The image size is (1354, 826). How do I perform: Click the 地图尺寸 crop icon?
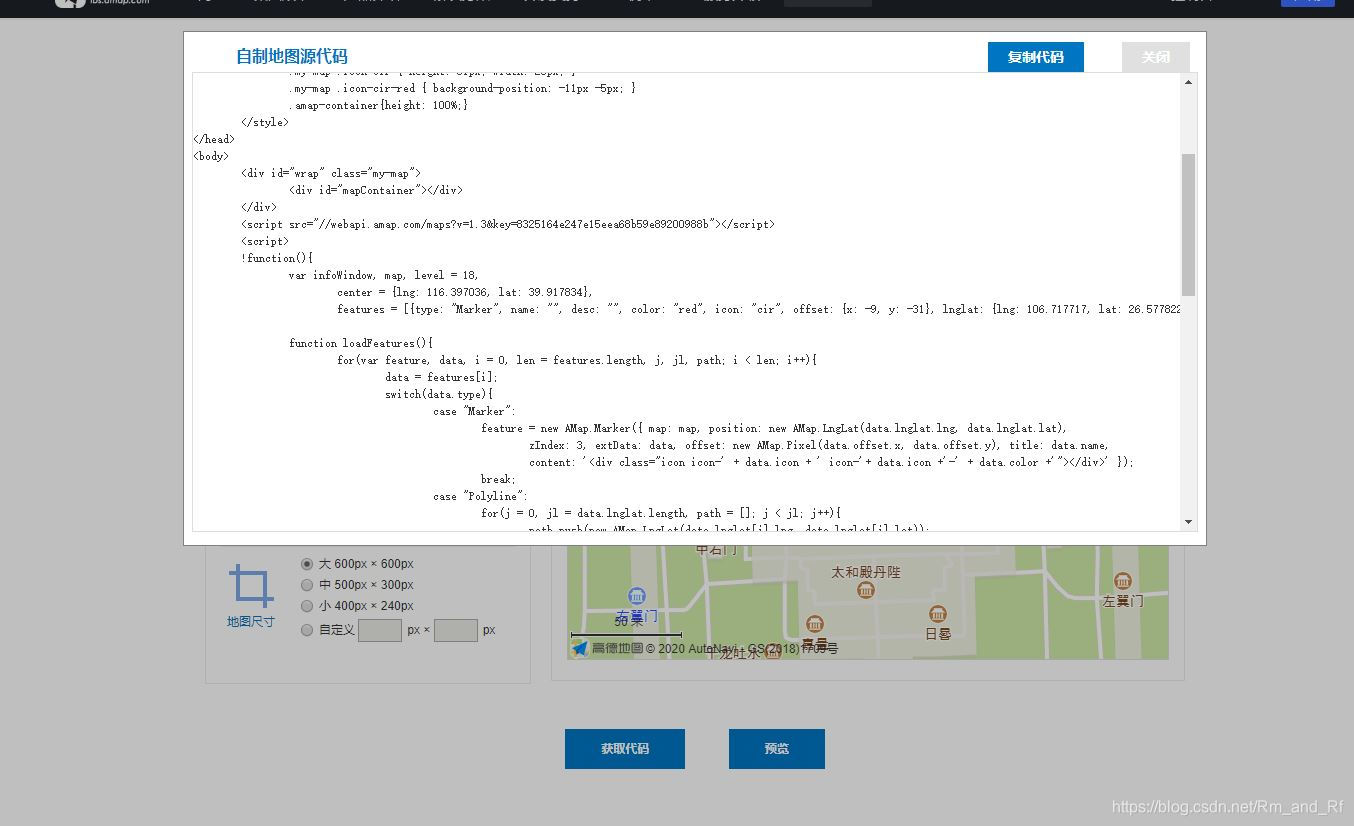coord(250,586)
